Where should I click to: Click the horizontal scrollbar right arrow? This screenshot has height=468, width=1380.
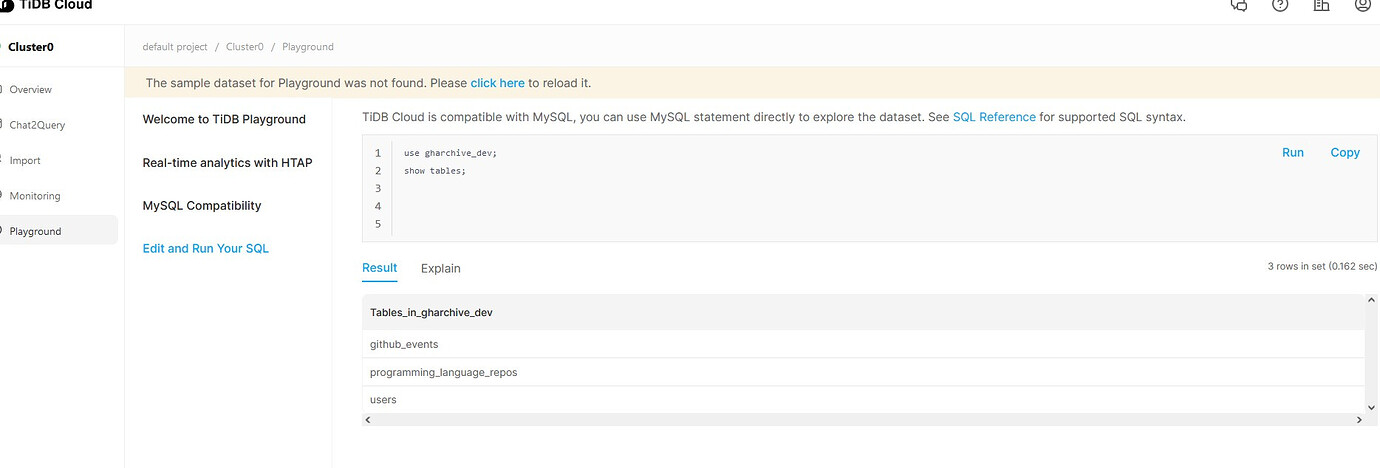point(1358,420)
